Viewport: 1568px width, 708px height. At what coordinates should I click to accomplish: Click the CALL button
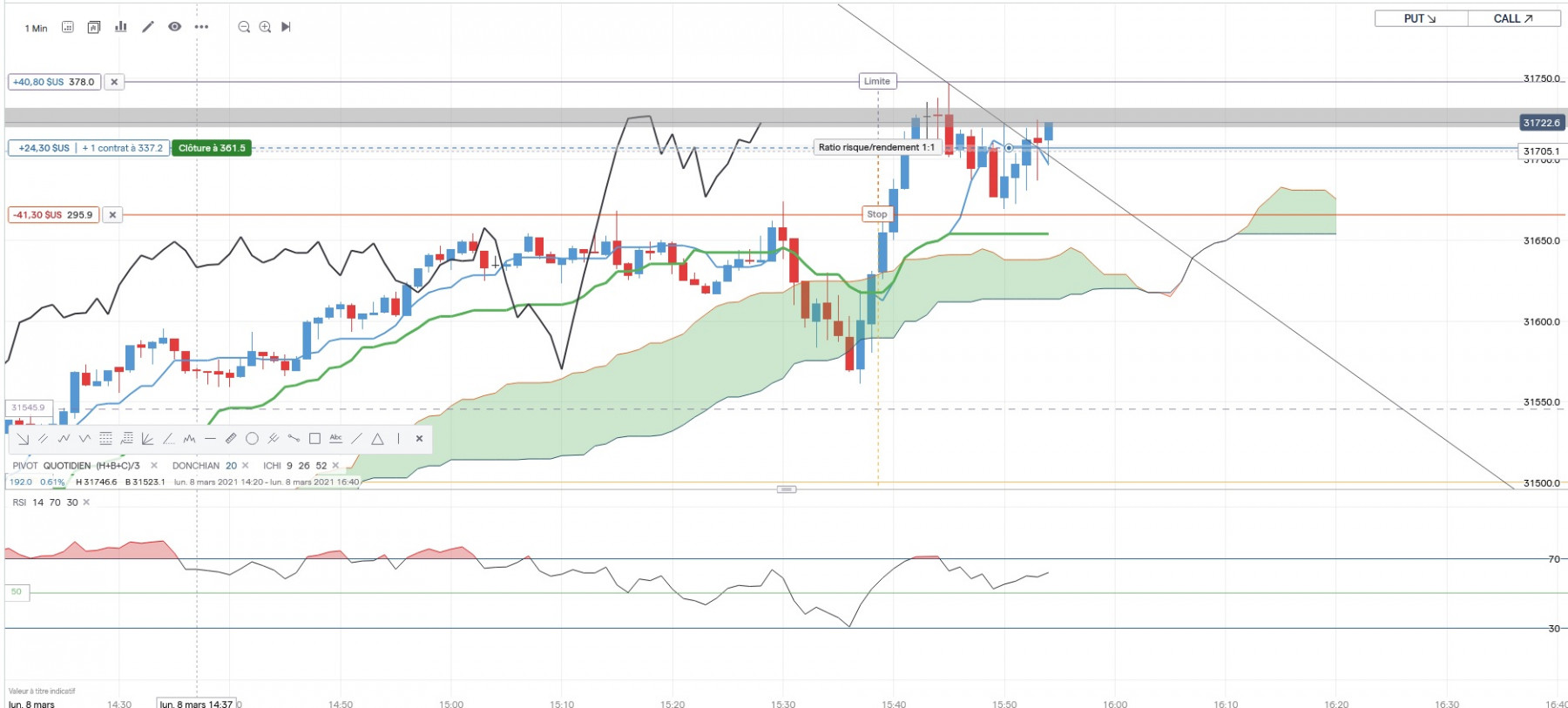tap(1514, 18)
